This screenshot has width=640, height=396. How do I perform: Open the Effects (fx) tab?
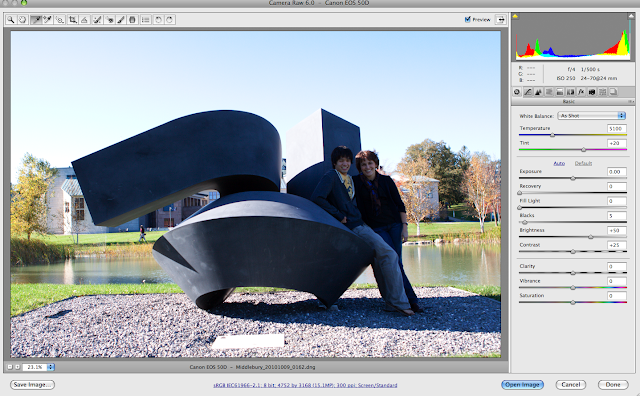(x=581, y=92)
